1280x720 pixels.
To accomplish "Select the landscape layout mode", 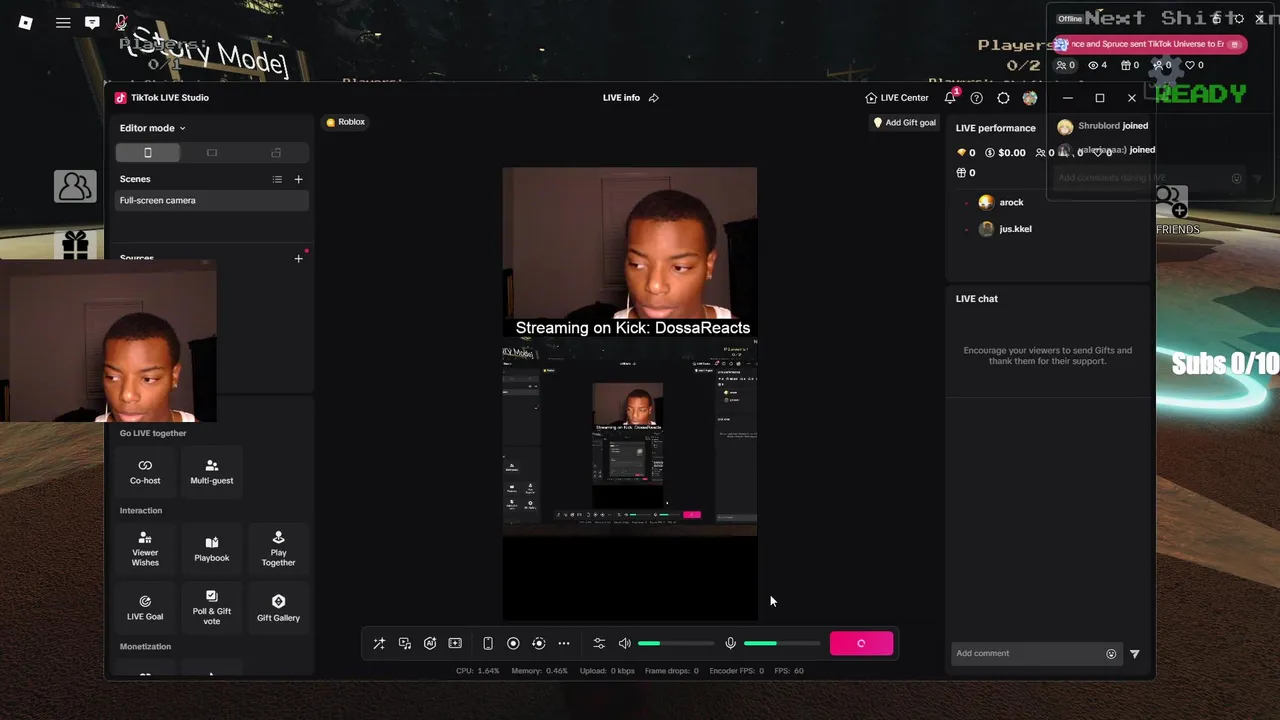I will click(212, 153).
